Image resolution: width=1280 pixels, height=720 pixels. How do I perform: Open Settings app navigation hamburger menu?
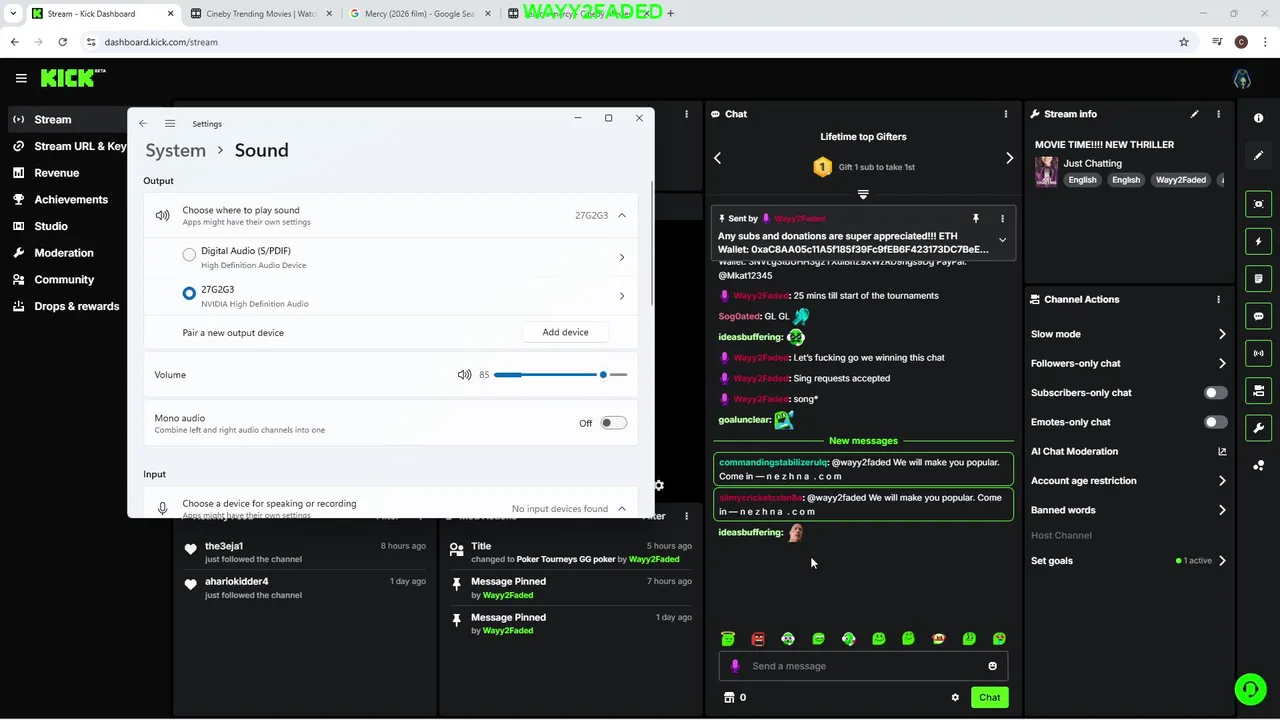pos(170,124)
